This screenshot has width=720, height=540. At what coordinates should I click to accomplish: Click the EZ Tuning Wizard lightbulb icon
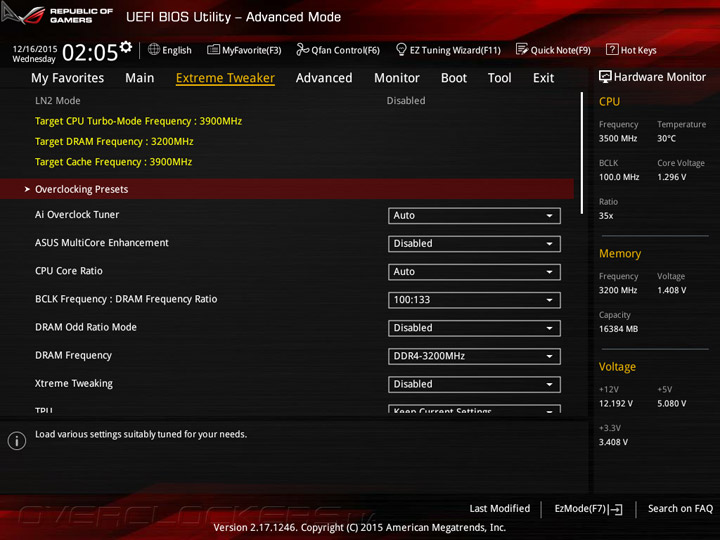point(401,49)
